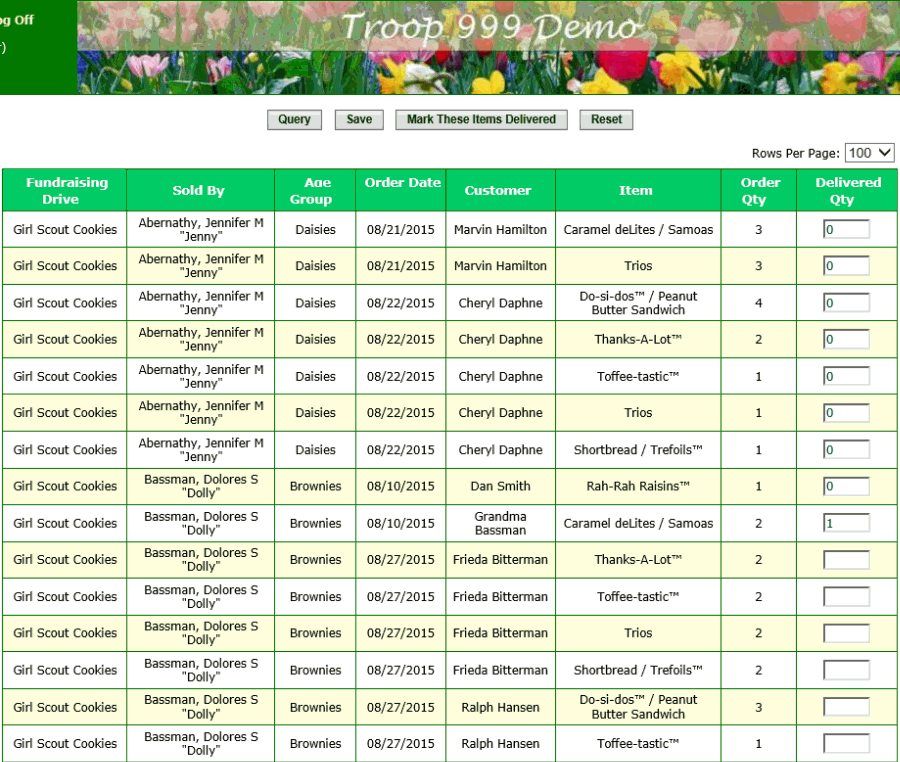Reset the form with Reset button

[x=606, y=119]
